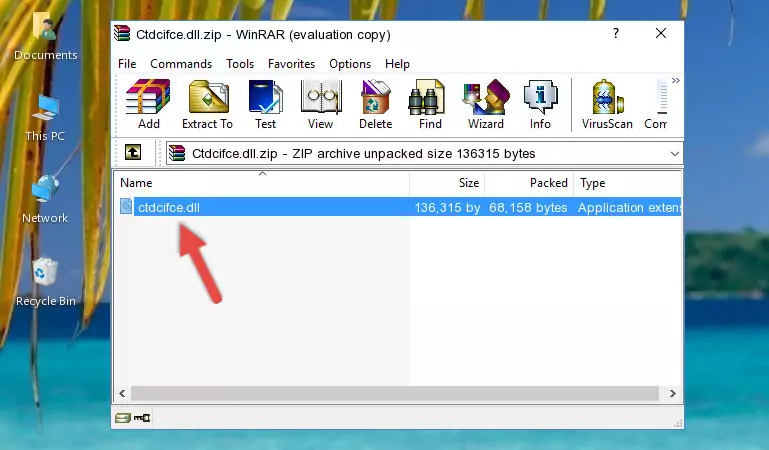
Task: Select the ctdcifce.dll file row
Action: click(398, 207)
